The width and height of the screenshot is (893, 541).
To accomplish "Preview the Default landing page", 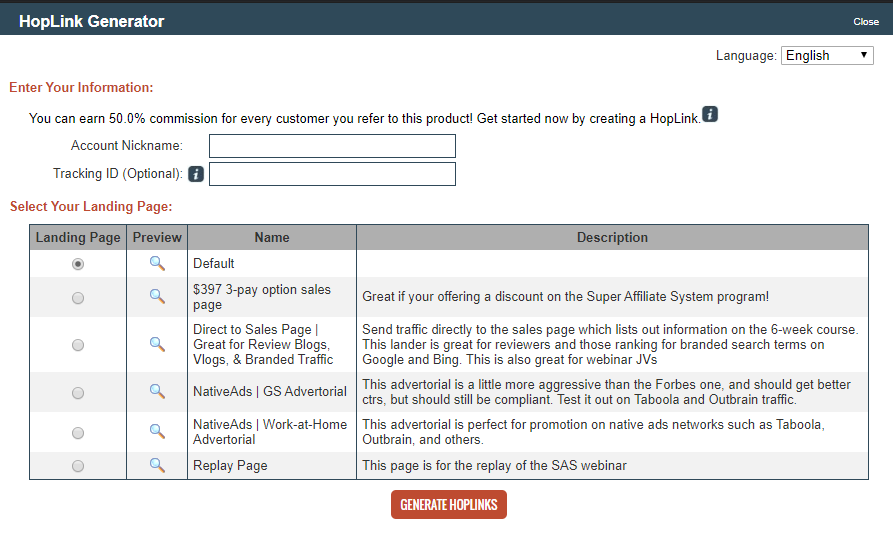I will point(157,263).
